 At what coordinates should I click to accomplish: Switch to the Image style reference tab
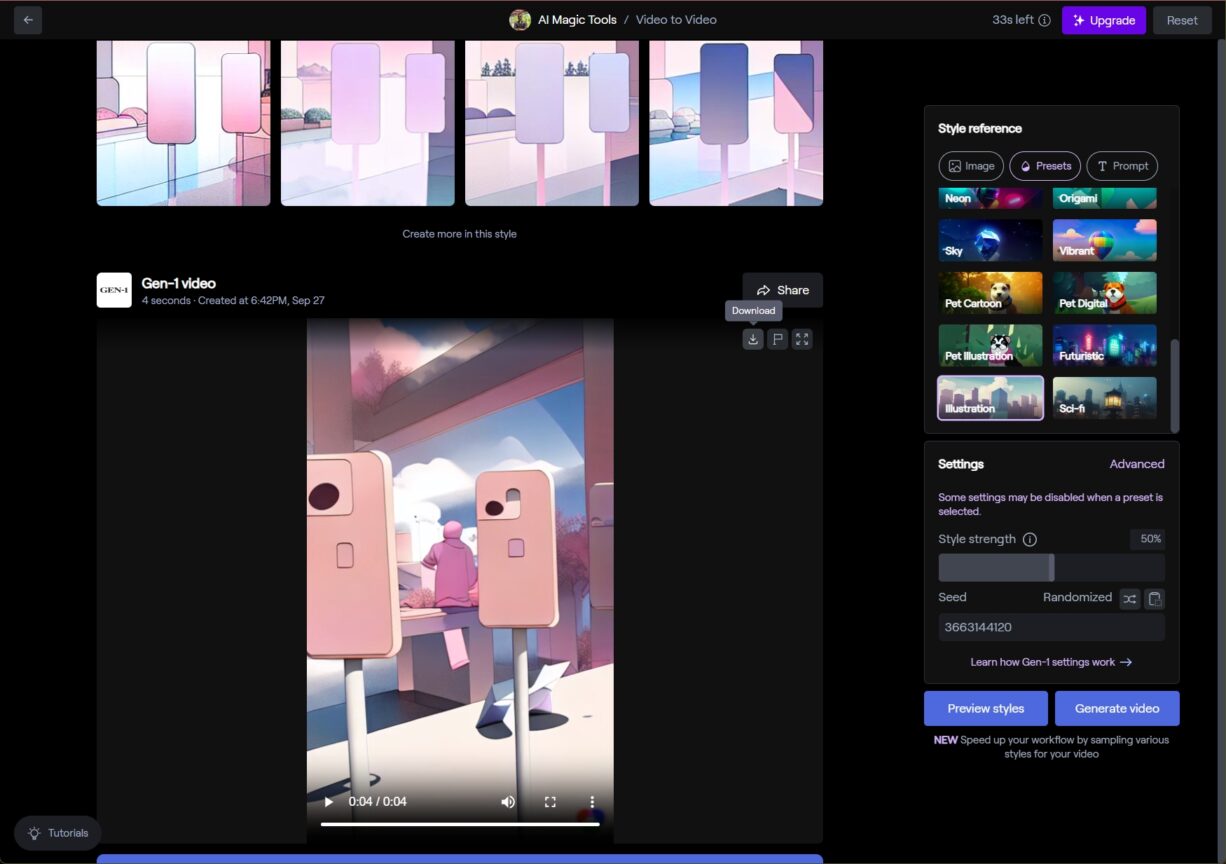970,166
